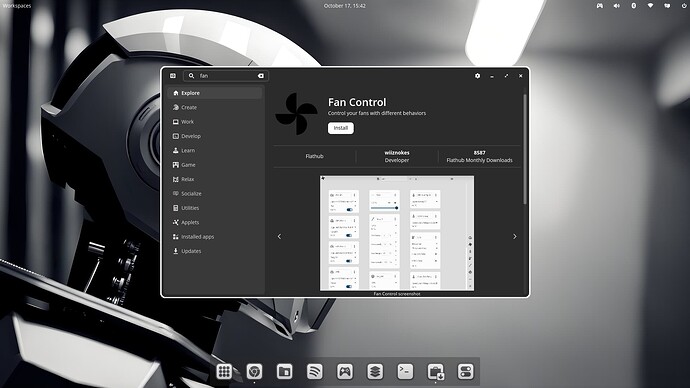
Task: Open the app grid launcher in dock
Action: [224, 372]
